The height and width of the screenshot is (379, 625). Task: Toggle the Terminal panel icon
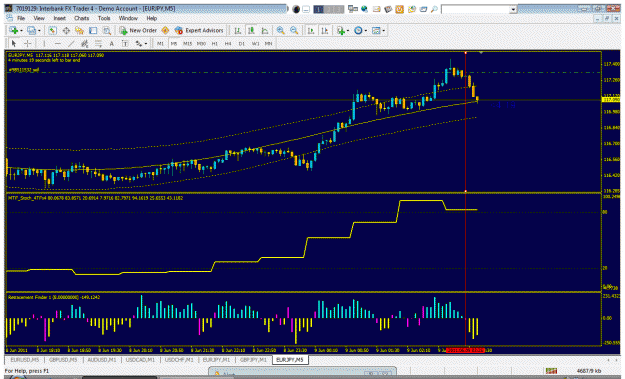(x=93, y=30)
